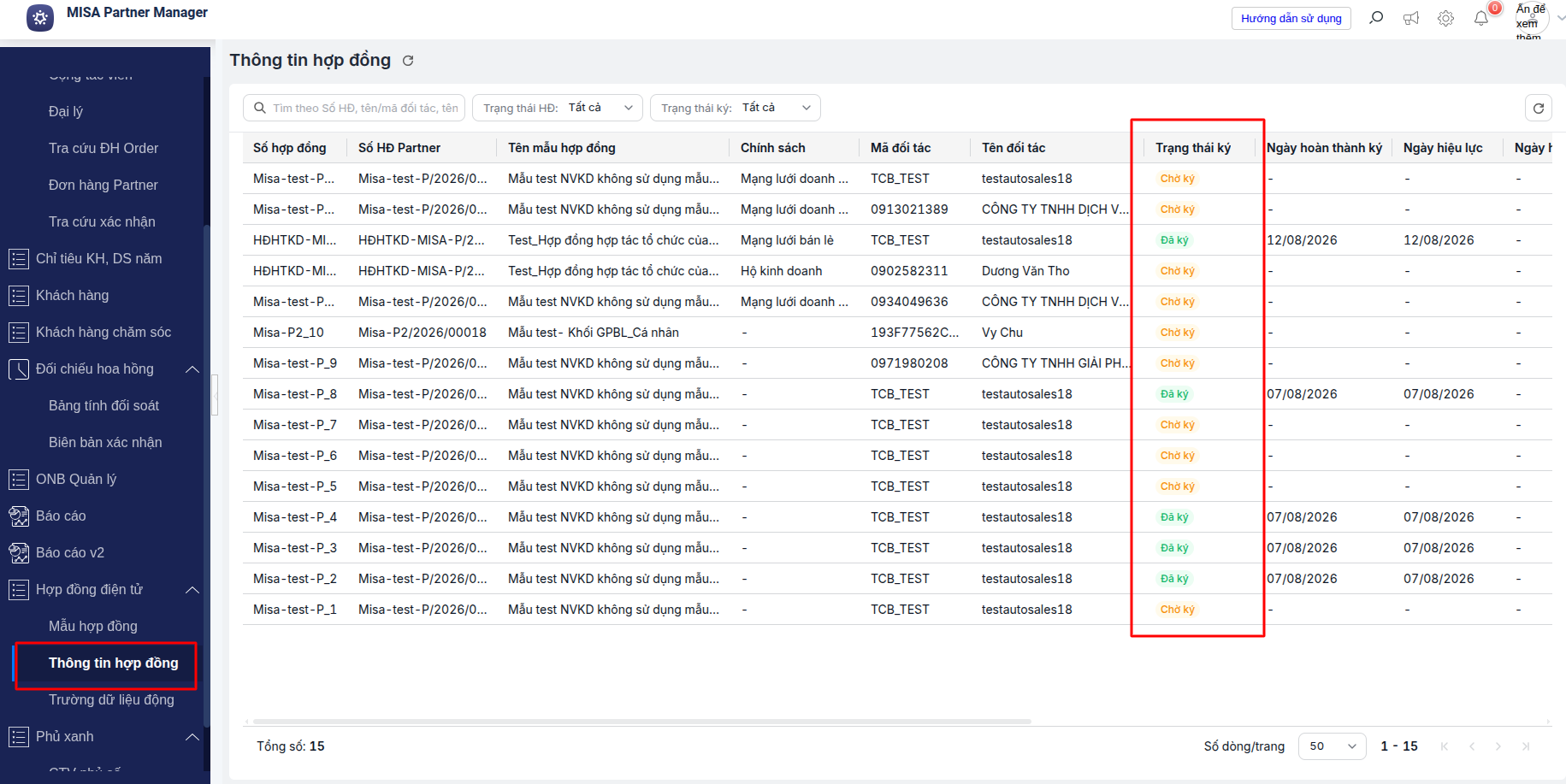Open Bảng tính đối soát menu item
This screenshot has width=1566, height=784.
tap(103, 405)
